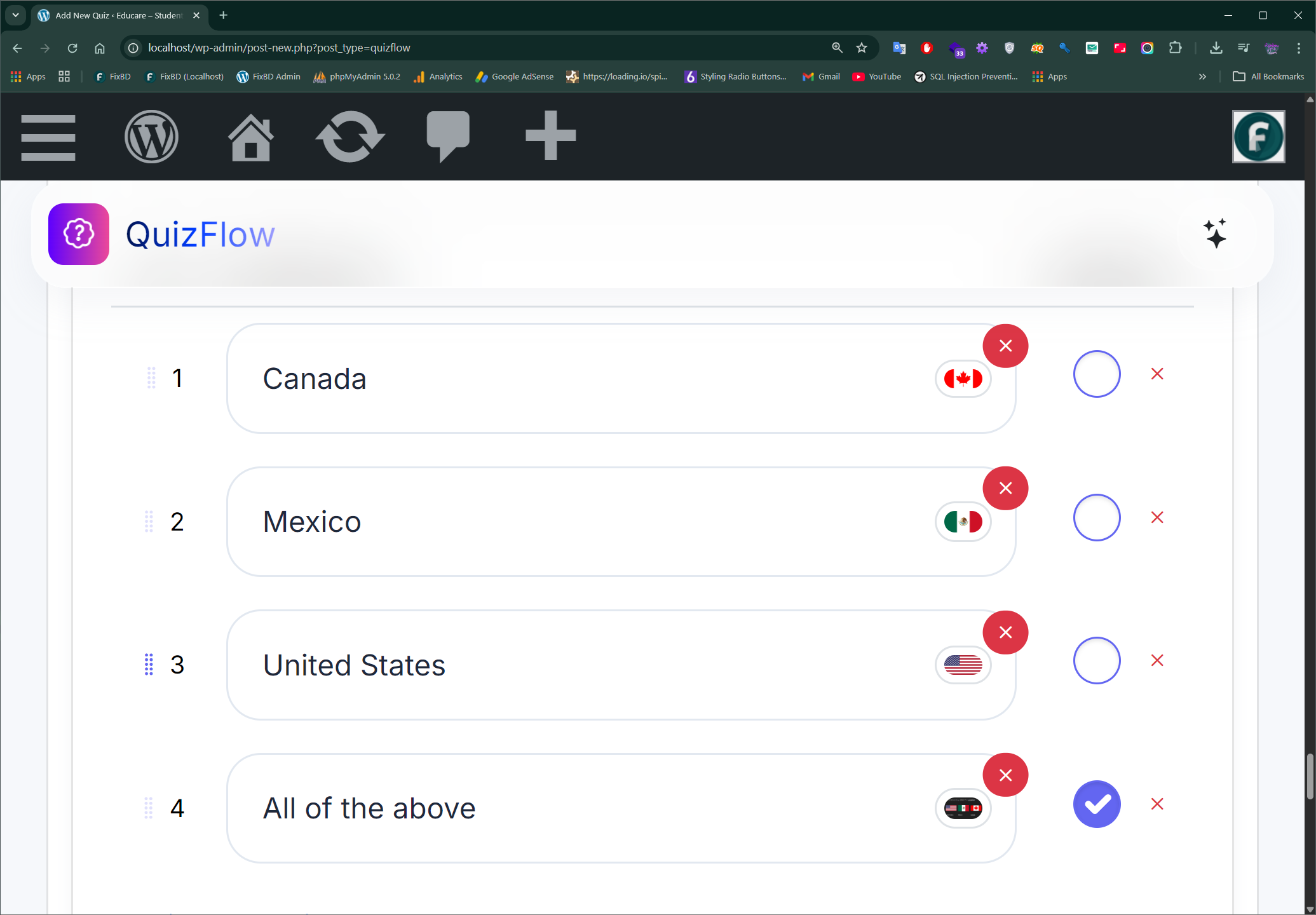Click the home site icon

(x=250, y=137)
